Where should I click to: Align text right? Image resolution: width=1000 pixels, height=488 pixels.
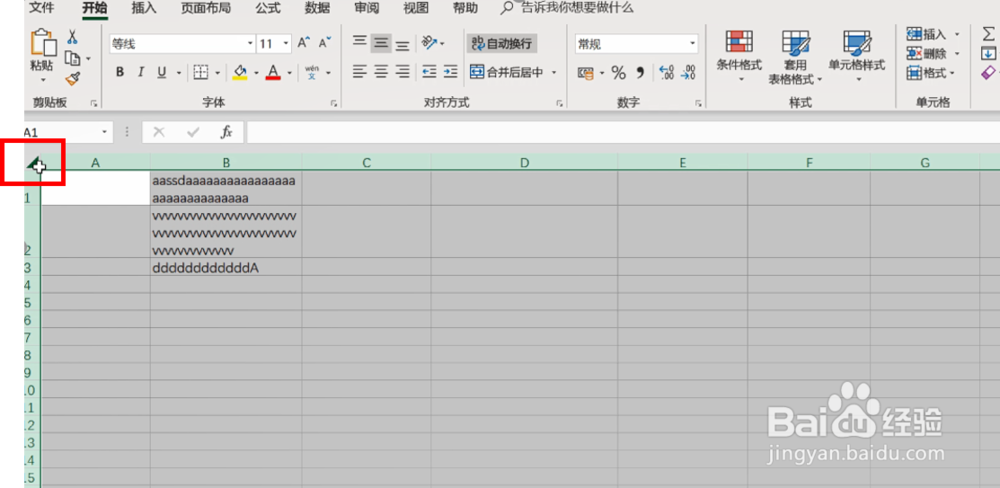[x=402, y=72]
